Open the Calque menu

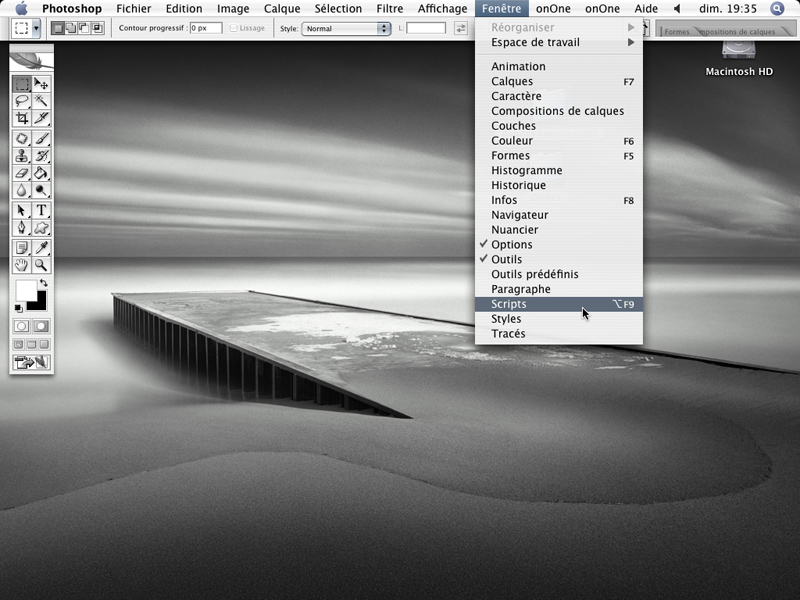(282, 9)
